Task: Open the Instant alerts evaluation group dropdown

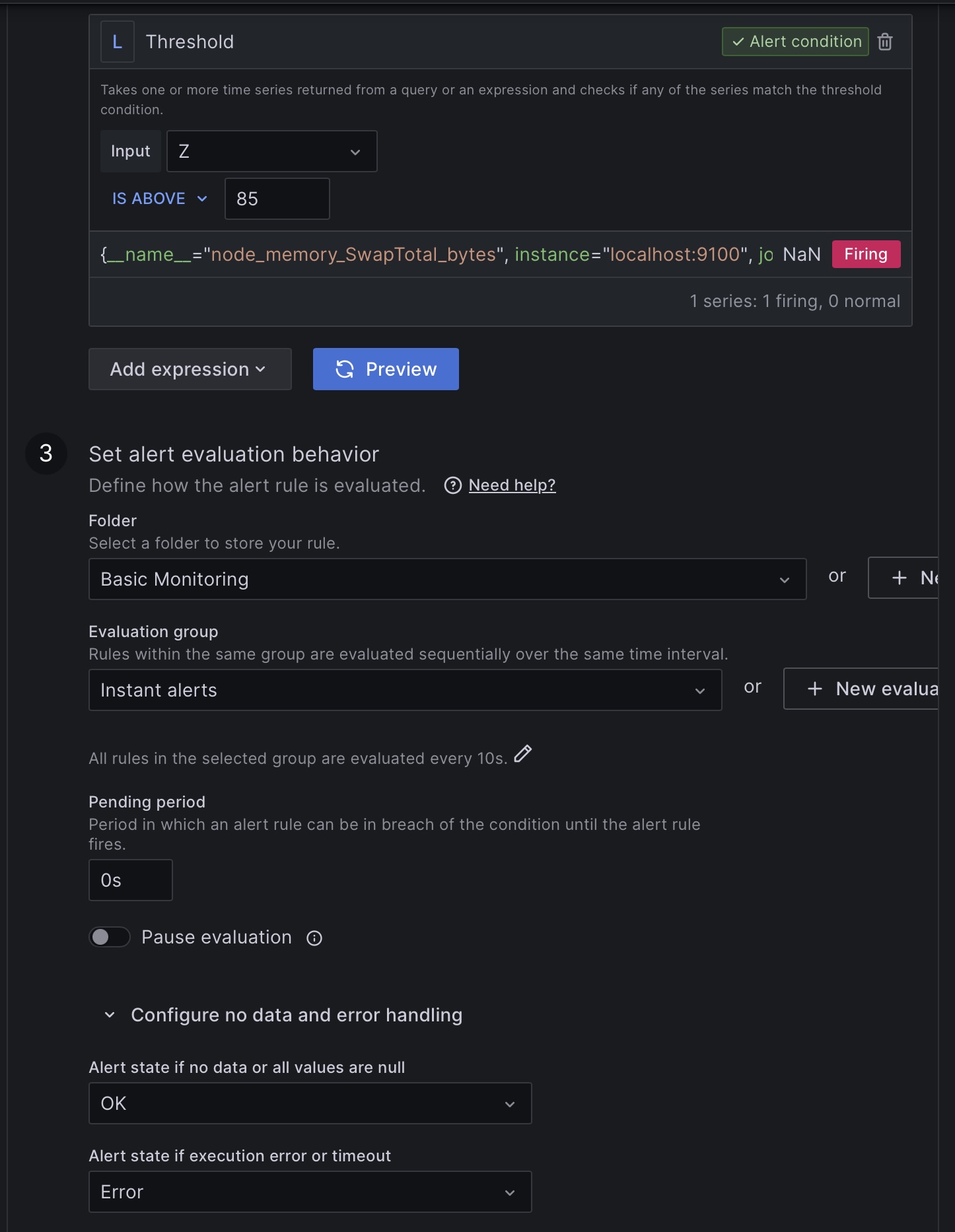Action: point(405,690)
